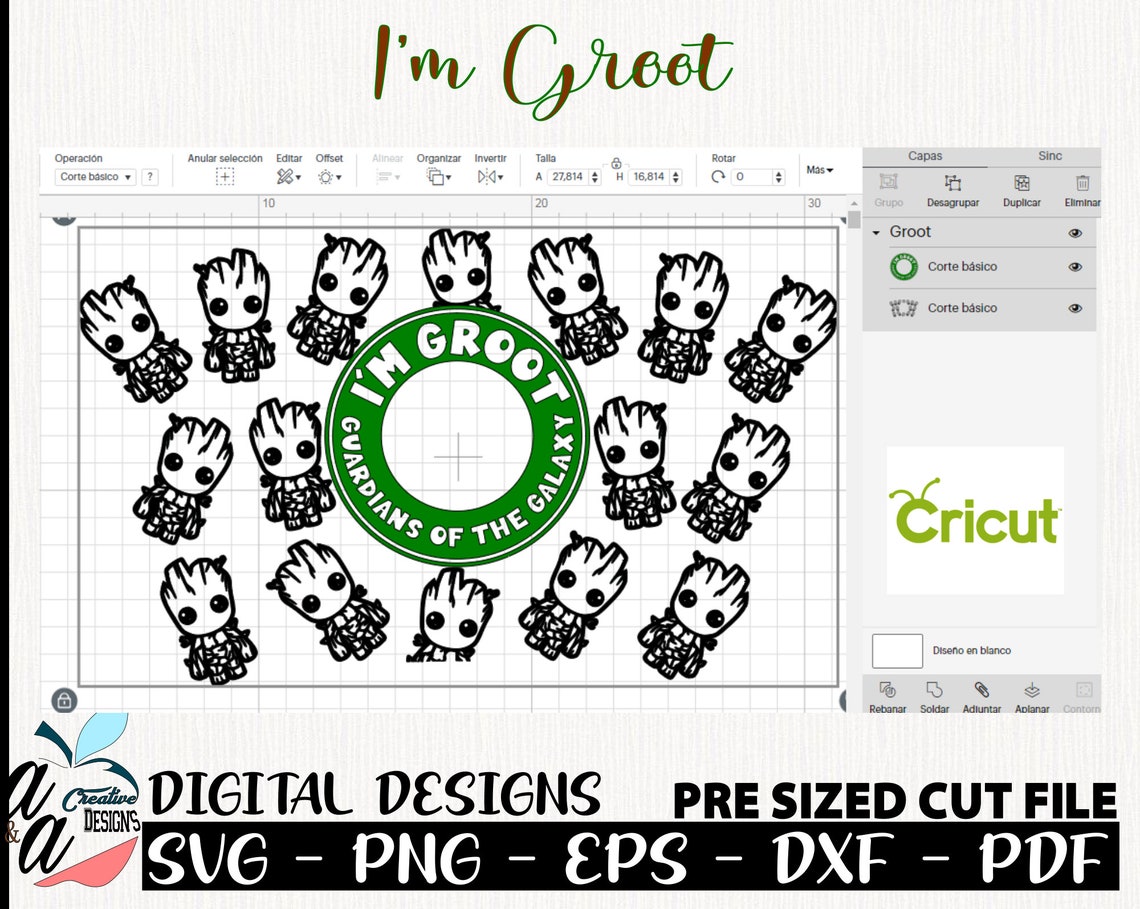Hide the Groot group visibility
1140x909 pixels.
tap(1076, 232)
